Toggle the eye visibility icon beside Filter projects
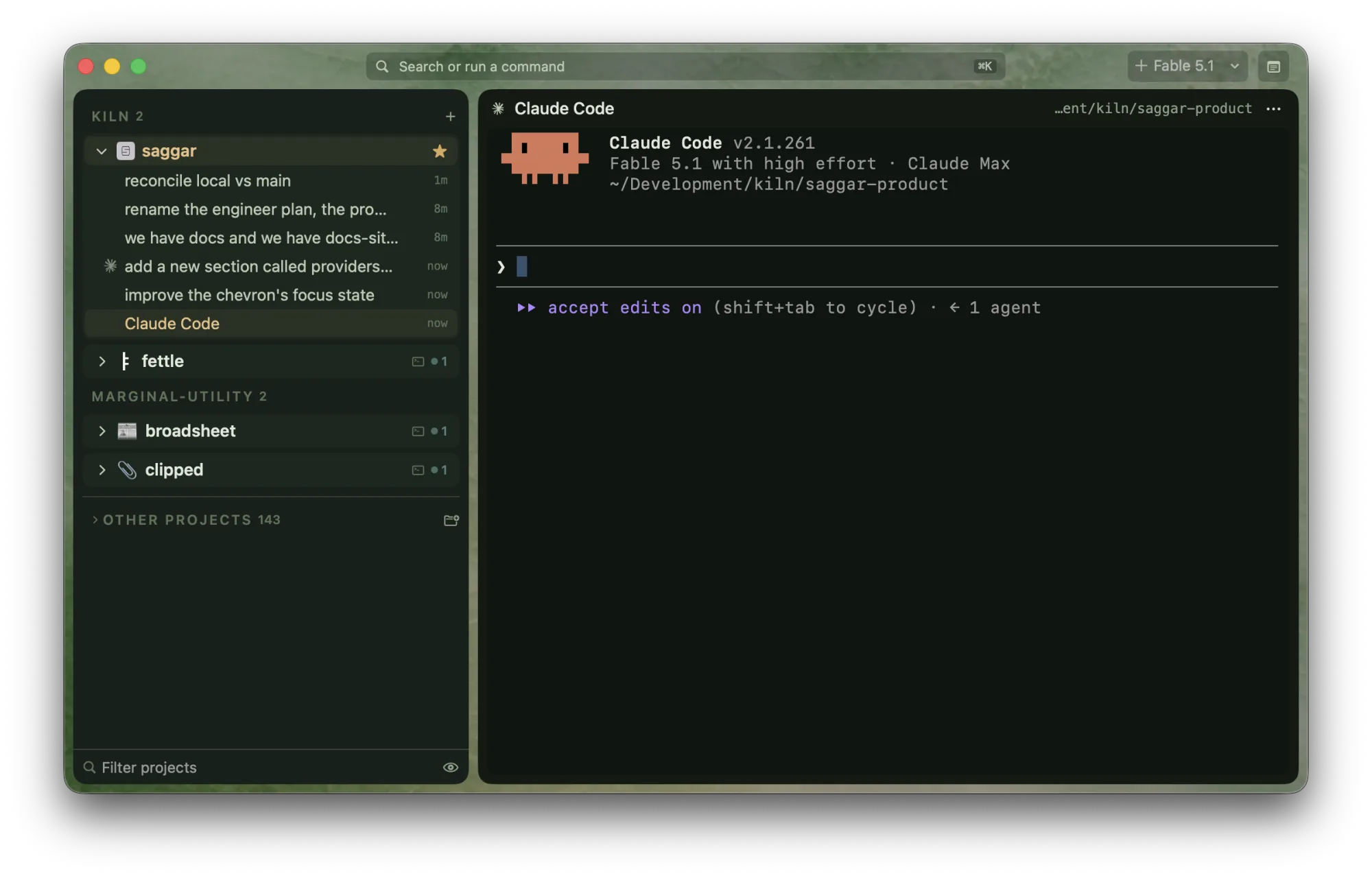The height and width of the screenshot is (878, 1372). click(451, 768)
